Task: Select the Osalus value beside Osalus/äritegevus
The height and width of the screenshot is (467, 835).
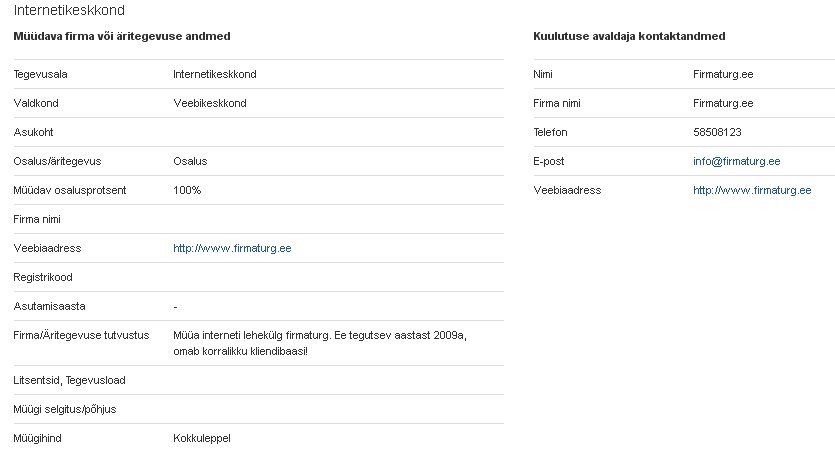Action: click(x=190, y=161)
